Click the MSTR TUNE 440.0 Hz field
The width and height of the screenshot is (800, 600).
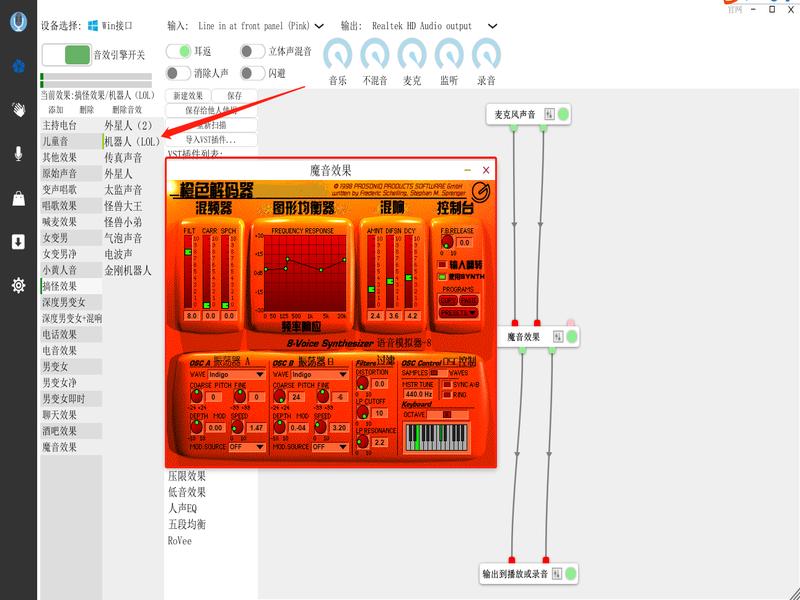point(418,394)
